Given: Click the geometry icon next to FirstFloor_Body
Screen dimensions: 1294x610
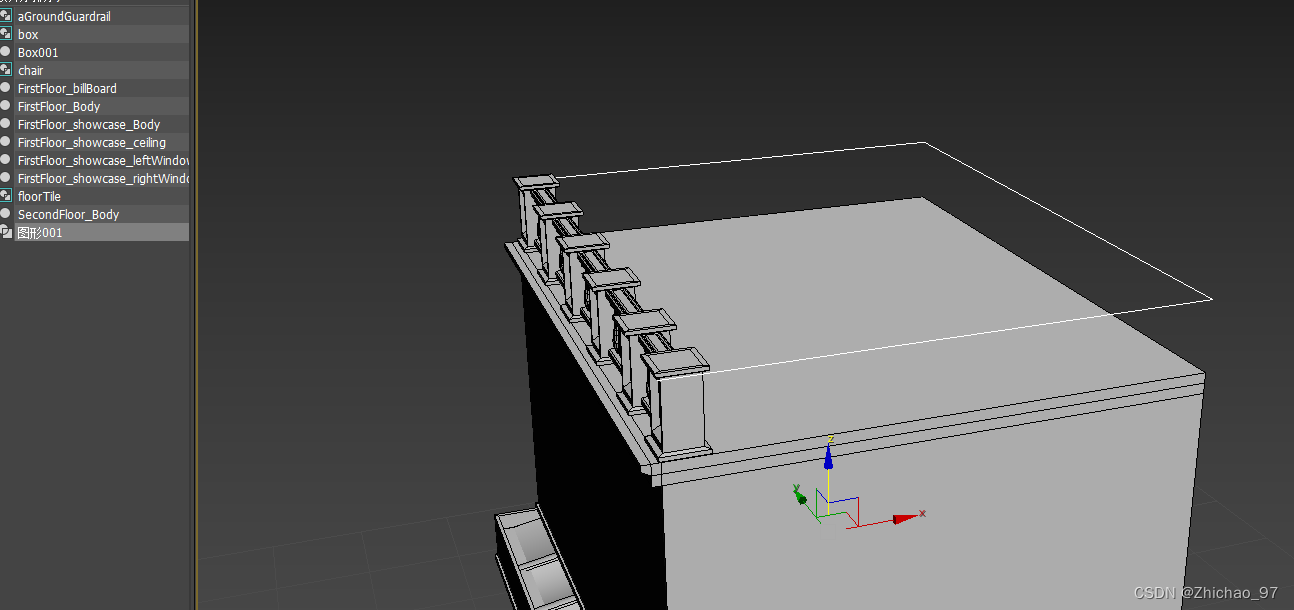Looking at the screenshot, I should [x=7, y=106].
